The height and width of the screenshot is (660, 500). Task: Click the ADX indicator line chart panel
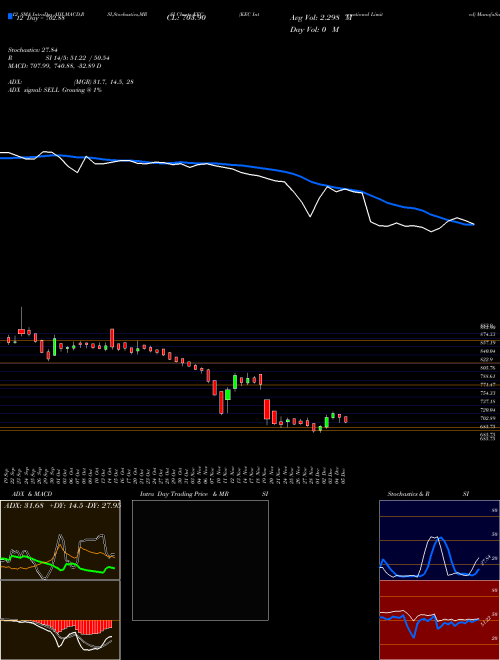click(60, 540)
